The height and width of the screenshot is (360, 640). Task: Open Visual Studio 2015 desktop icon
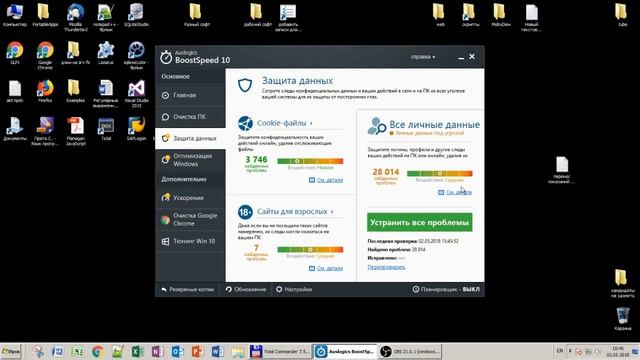click(x=136, y=94)
